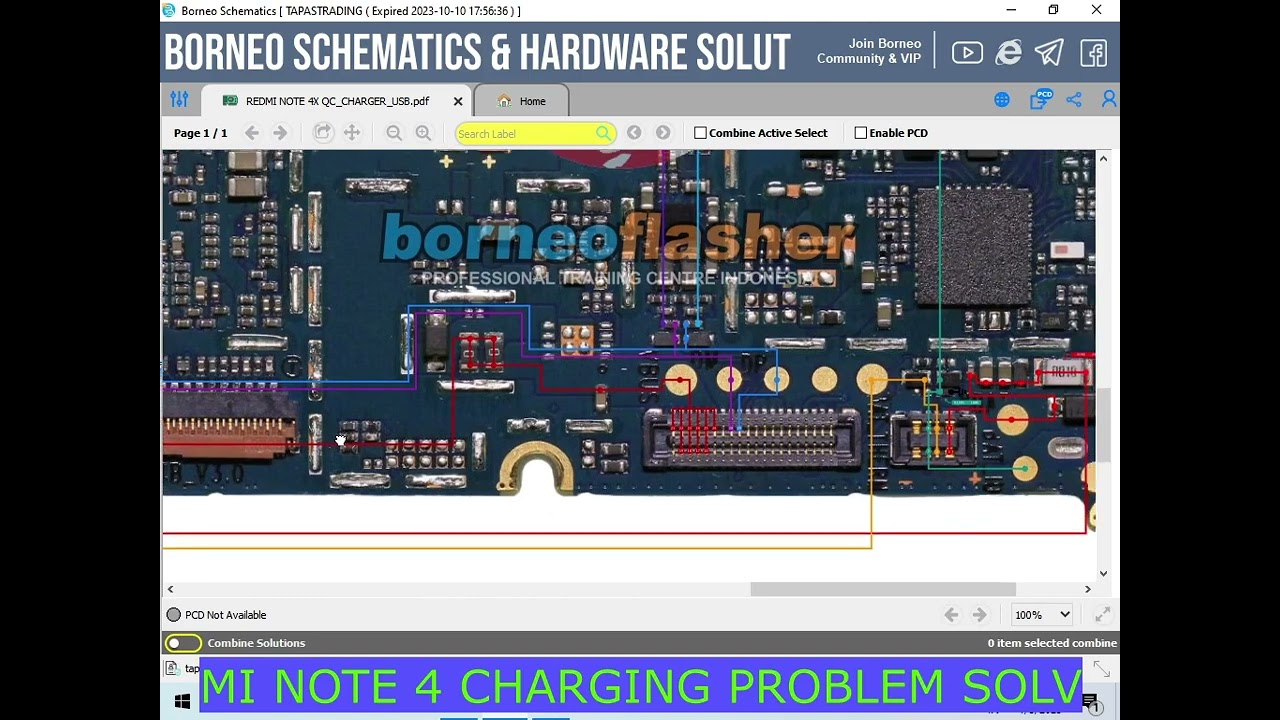Open the Windows Start button

[x=182, y=702]
